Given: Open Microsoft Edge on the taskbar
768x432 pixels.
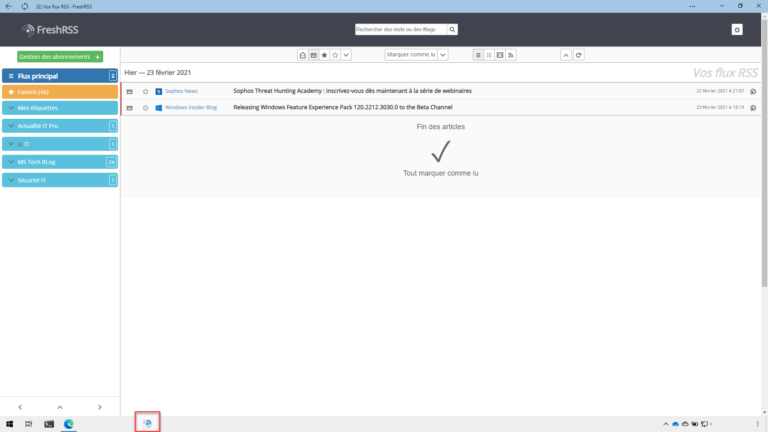Looking at the screenshot, I should (69, 424).
